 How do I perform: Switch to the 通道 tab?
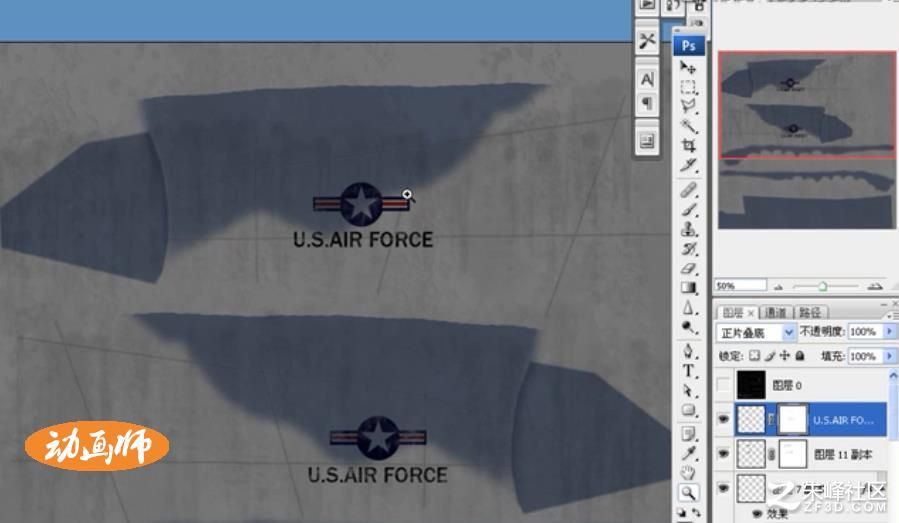(x=775, y=313)
